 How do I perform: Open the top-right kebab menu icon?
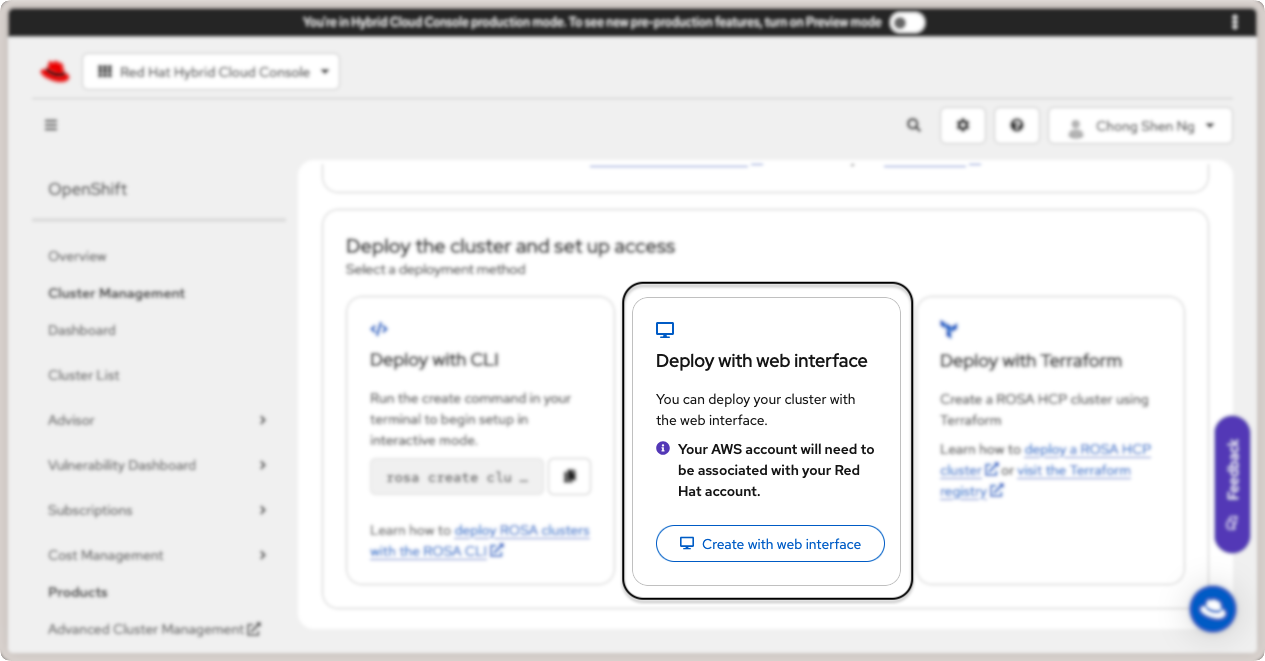(1235, 22)
